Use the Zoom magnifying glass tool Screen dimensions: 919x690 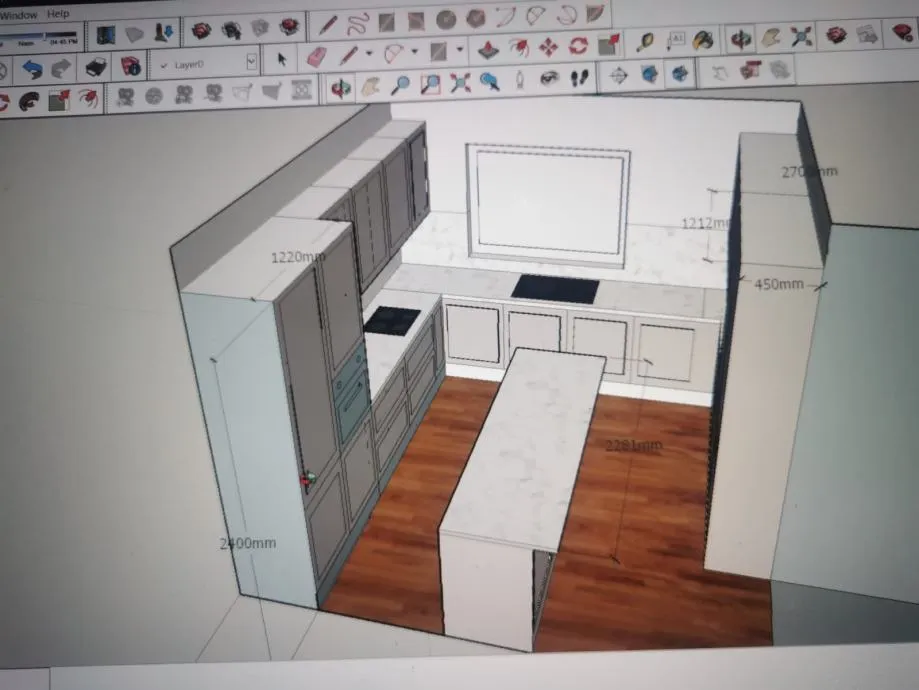point(400,84)
